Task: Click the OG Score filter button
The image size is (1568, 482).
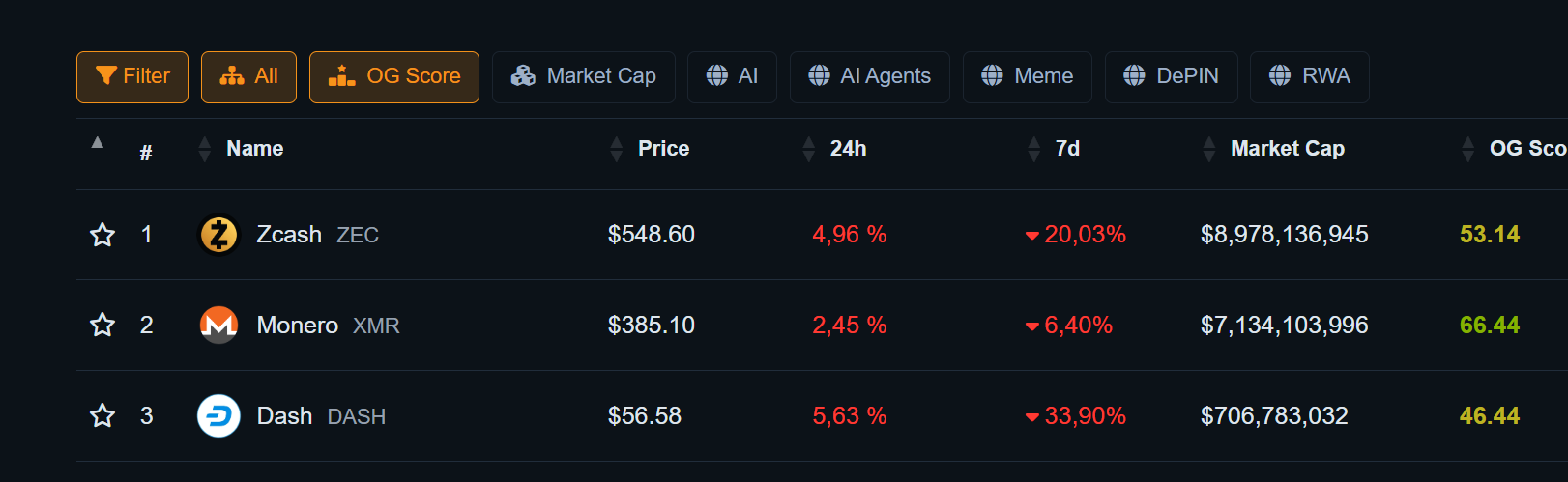Action: pyautogui.click(x=394, y=76)
